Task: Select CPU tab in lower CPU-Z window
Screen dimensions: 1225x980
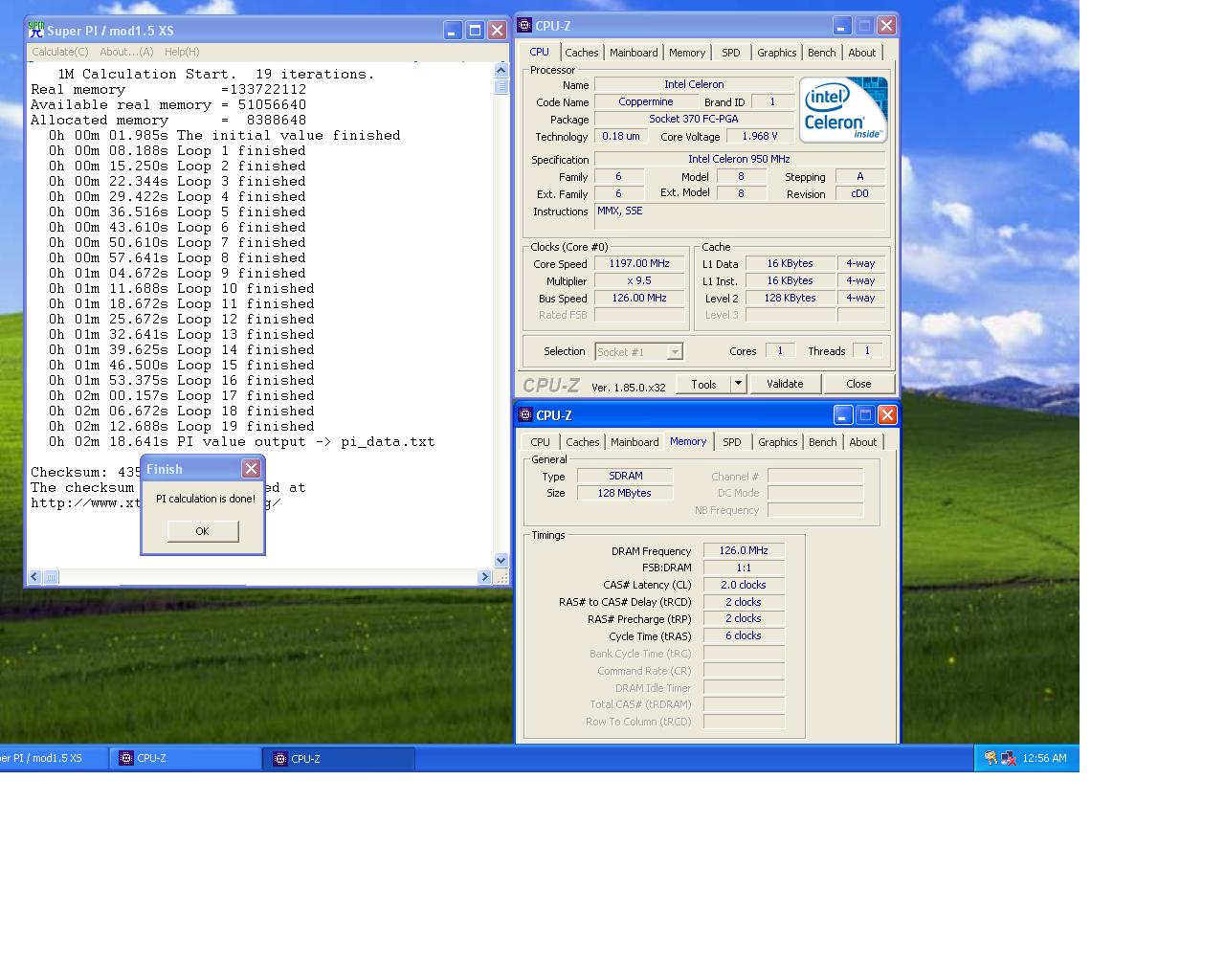Action: click(541, 442)
